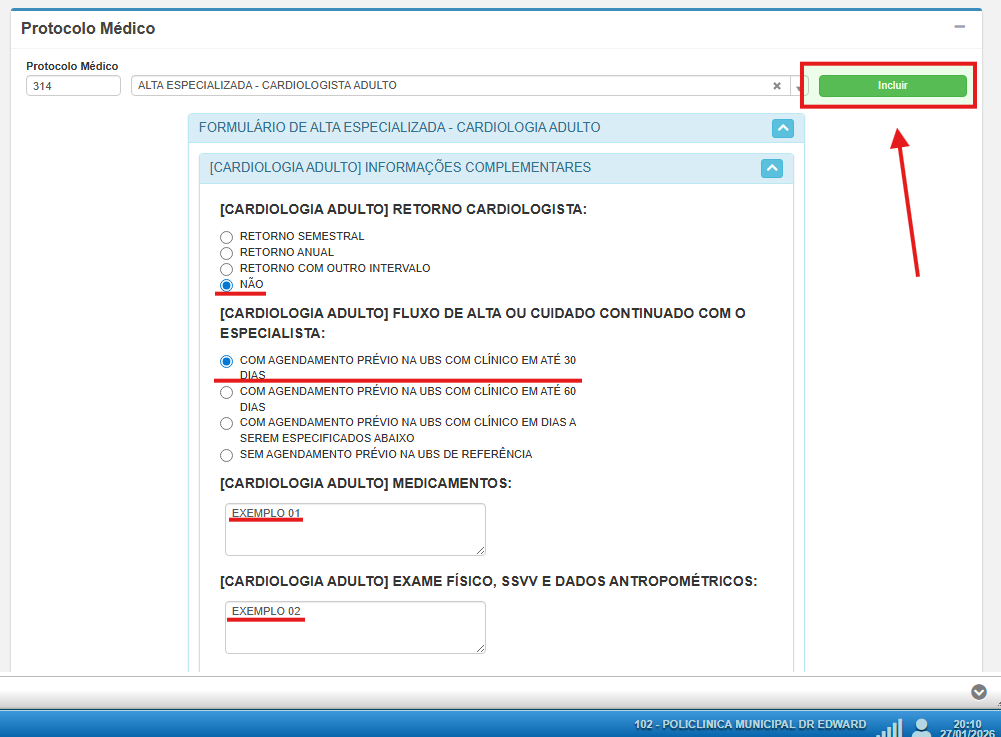Select the NÃO radio option

click(226, 285)
